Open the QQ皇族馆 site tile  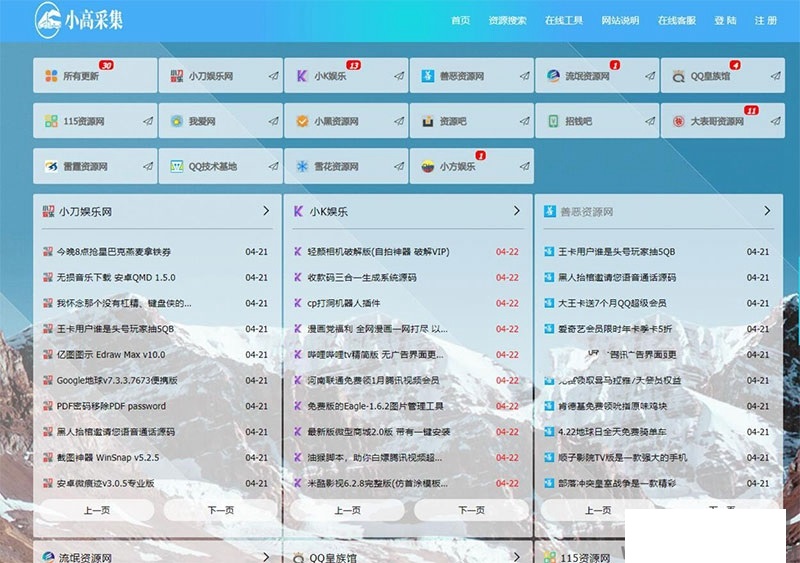point(720,76)
